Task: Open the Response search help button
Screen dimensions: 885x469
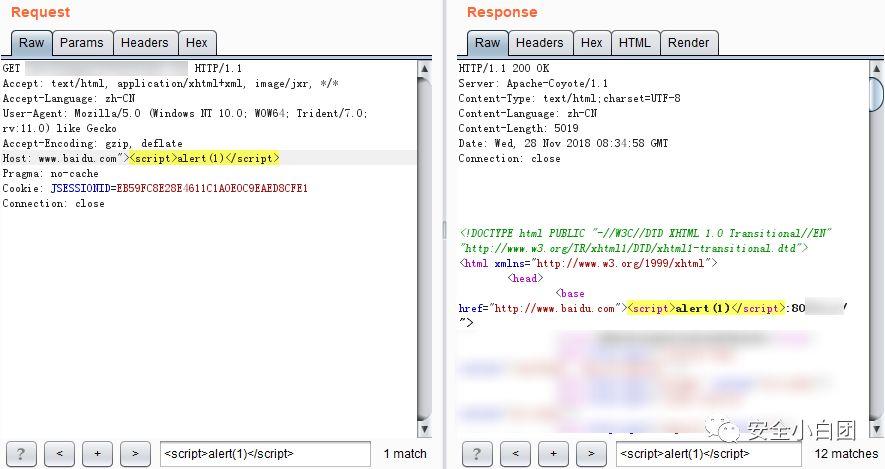Action: 477,454
